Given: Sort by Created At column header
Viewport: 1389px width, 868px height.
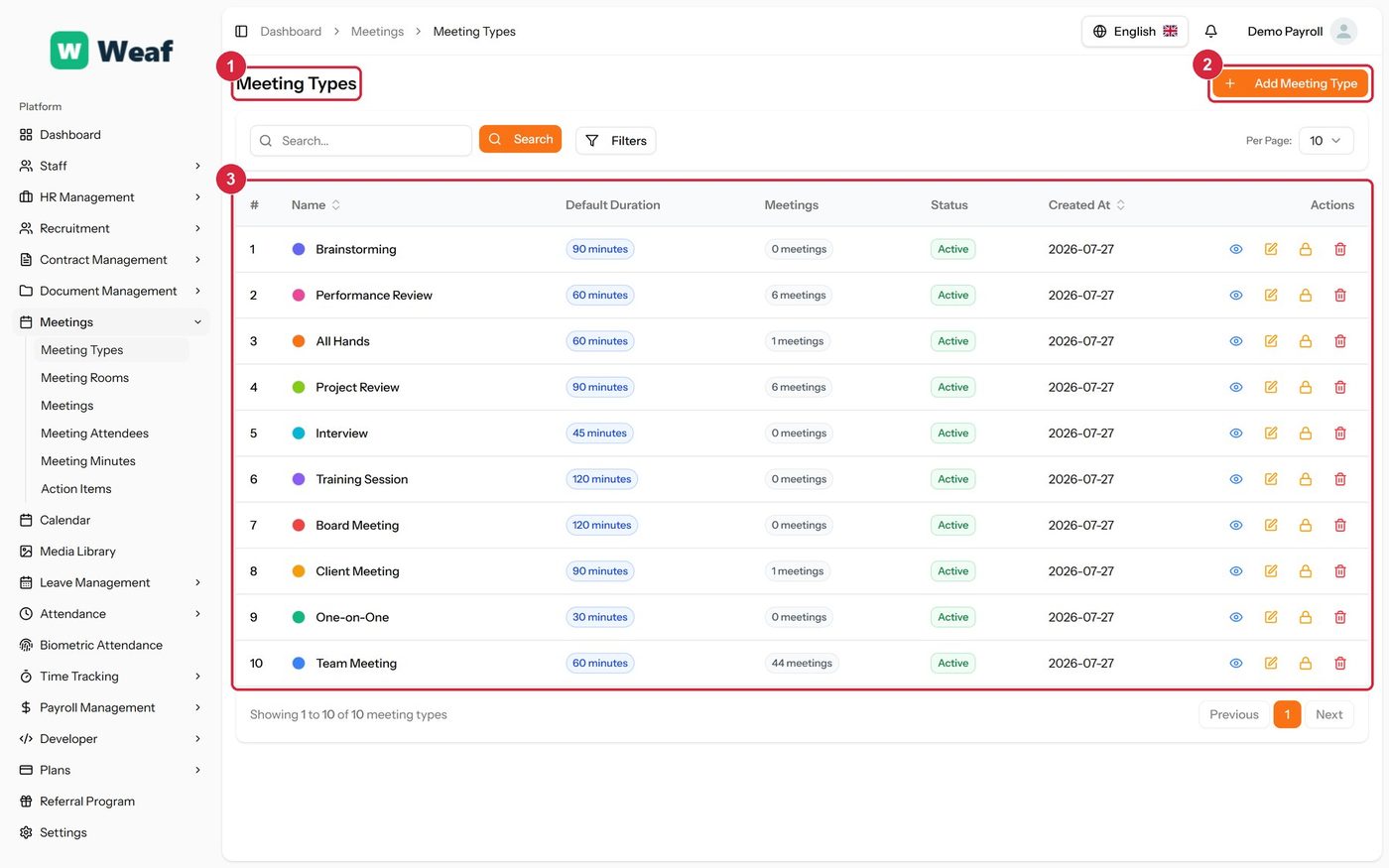Looking at the screenshot, I should pyautogui.click(x=1086, y=205).
